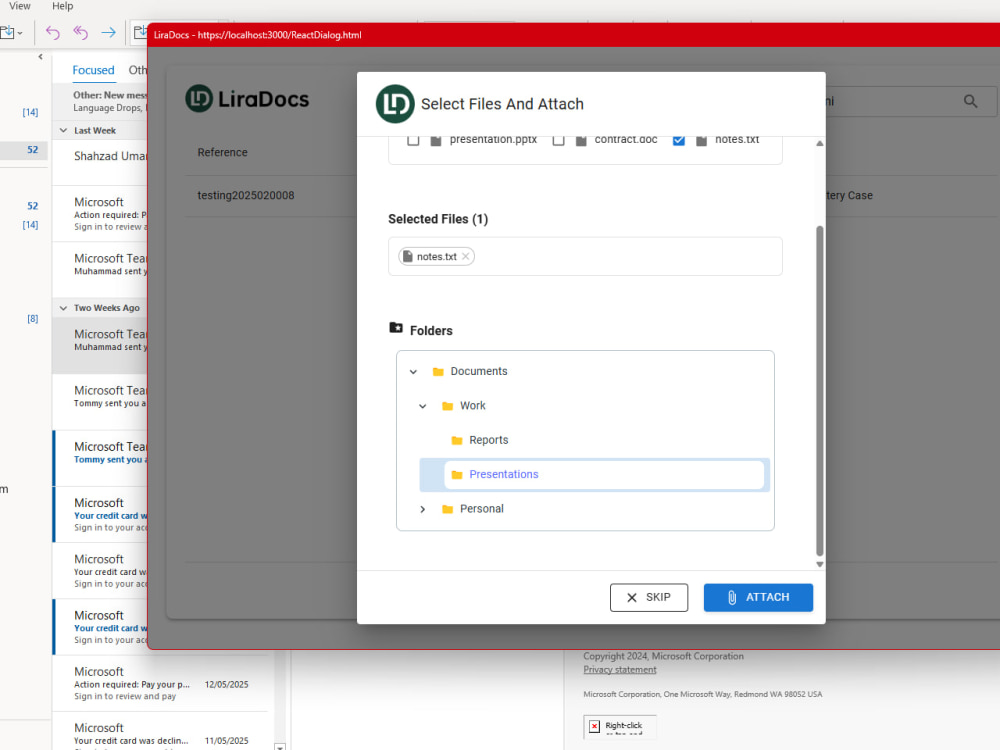Click the LiraDocs logo behind the dialog

tap(247, 99)
